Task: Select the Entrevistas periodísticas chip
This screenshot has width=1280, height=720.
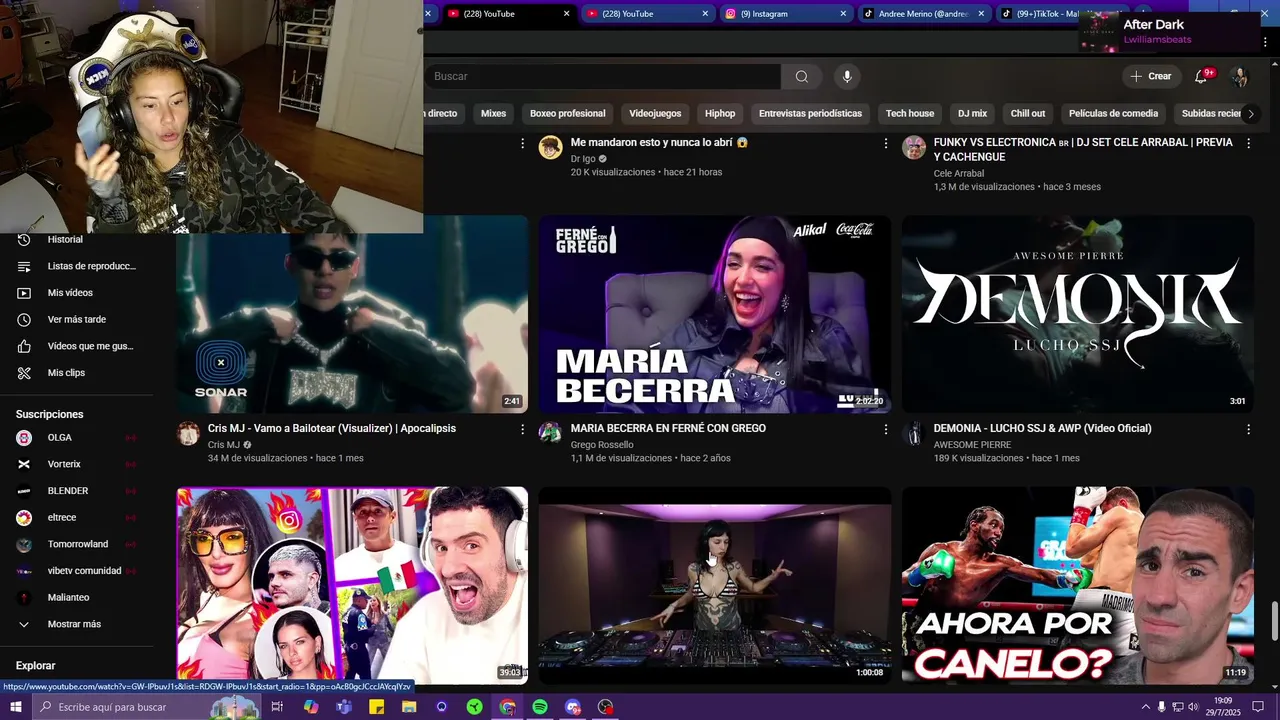Action: click(810, 114)
